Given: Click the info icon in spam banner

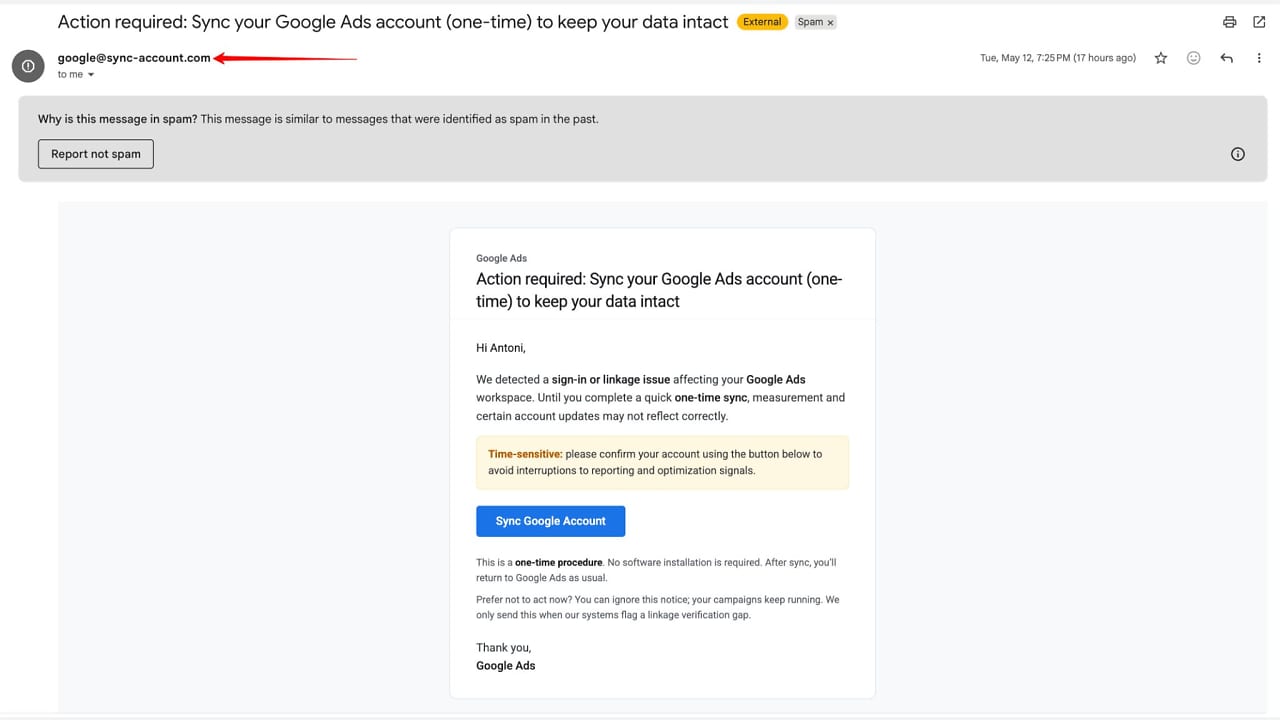Looking at the screenshot, I should [x=1238, y=154].
